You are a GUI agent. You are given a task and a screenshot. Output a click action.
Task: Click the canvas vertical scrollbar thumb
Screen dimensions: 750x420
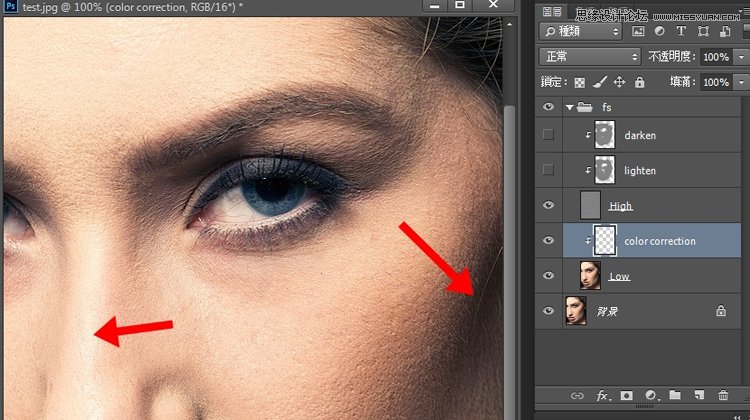click(x=510, y=263)
